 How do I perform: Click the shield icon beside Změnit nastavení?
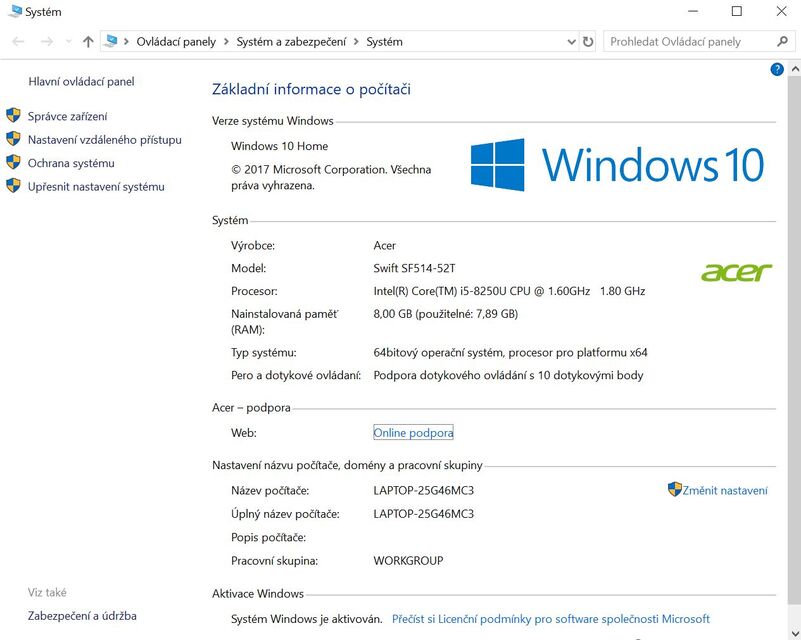click(x=673, y=489)
